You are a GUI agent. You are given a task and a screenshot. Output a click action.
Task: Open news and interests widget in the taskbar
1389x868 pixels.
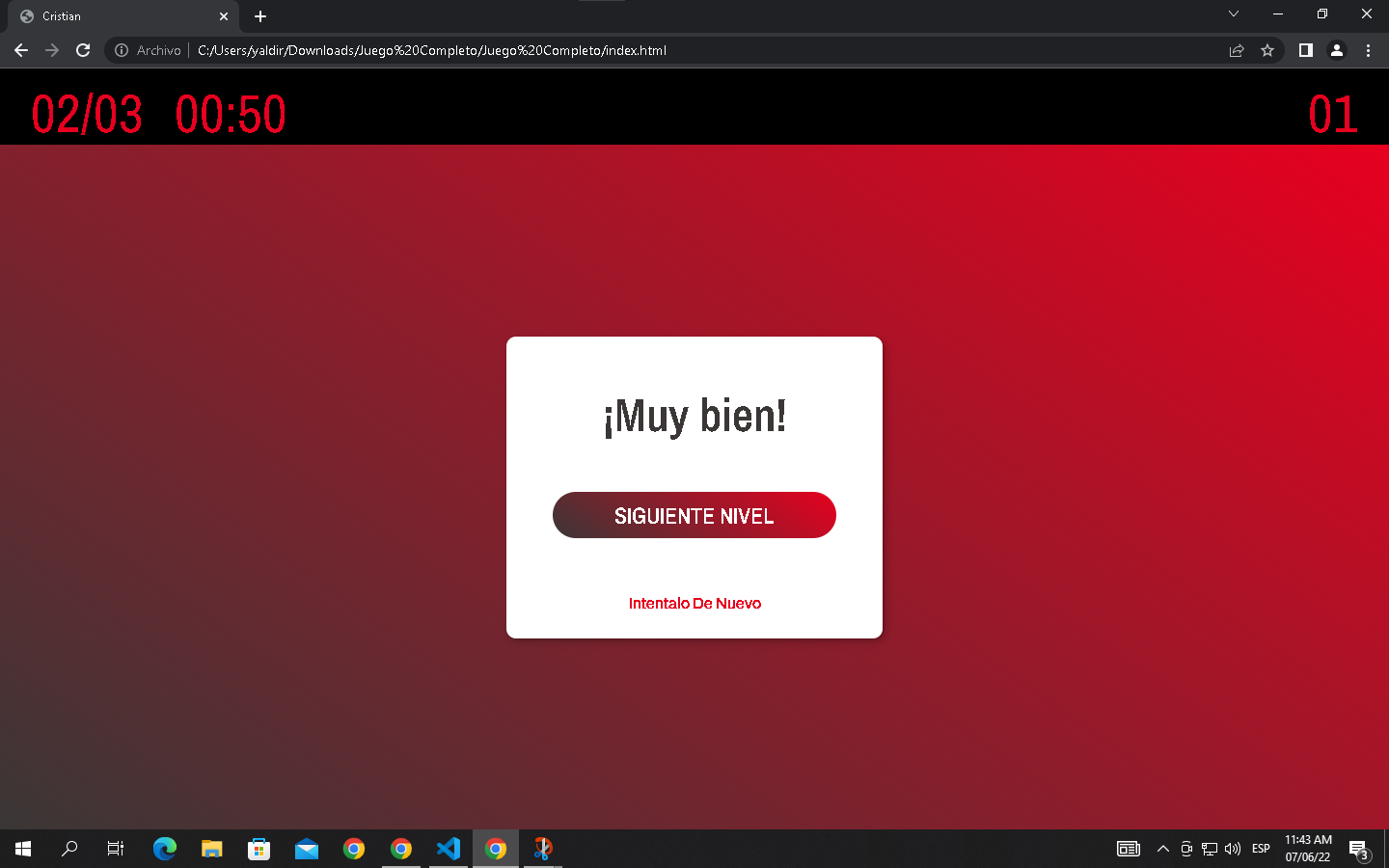tap(1129, 849)
